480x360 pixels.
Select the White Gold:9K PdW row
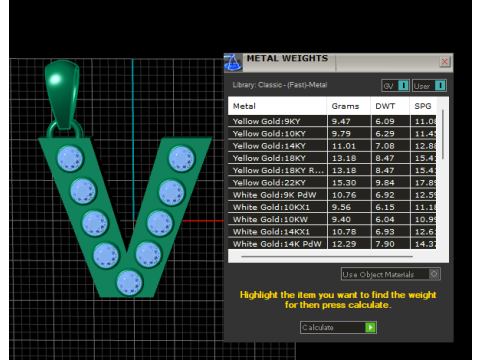click(x=332, y=195)
